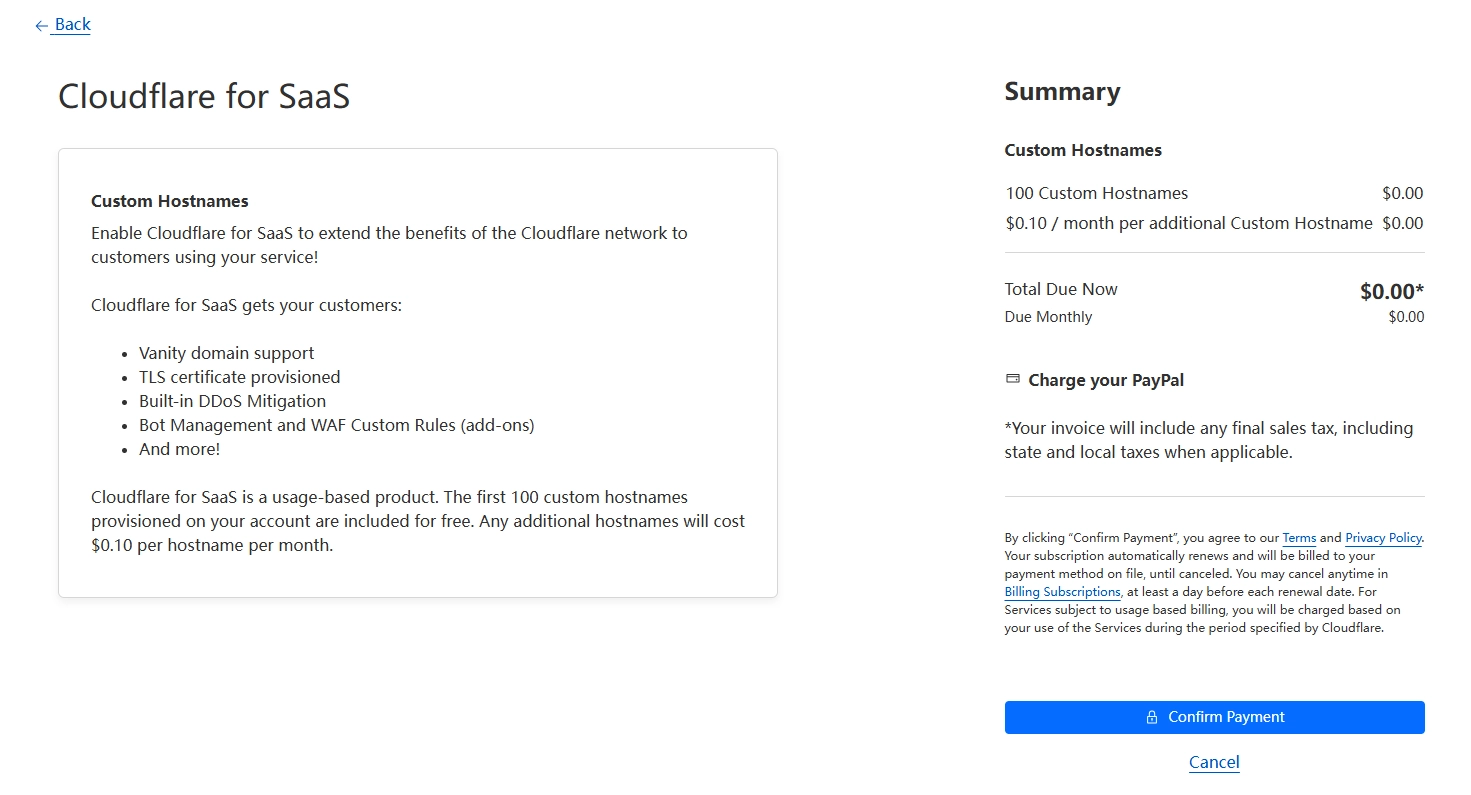Screen dimensions: 1471x795
Task: Click the $0.10 per additional Custom Hostname line
Action: (1189, 223)
